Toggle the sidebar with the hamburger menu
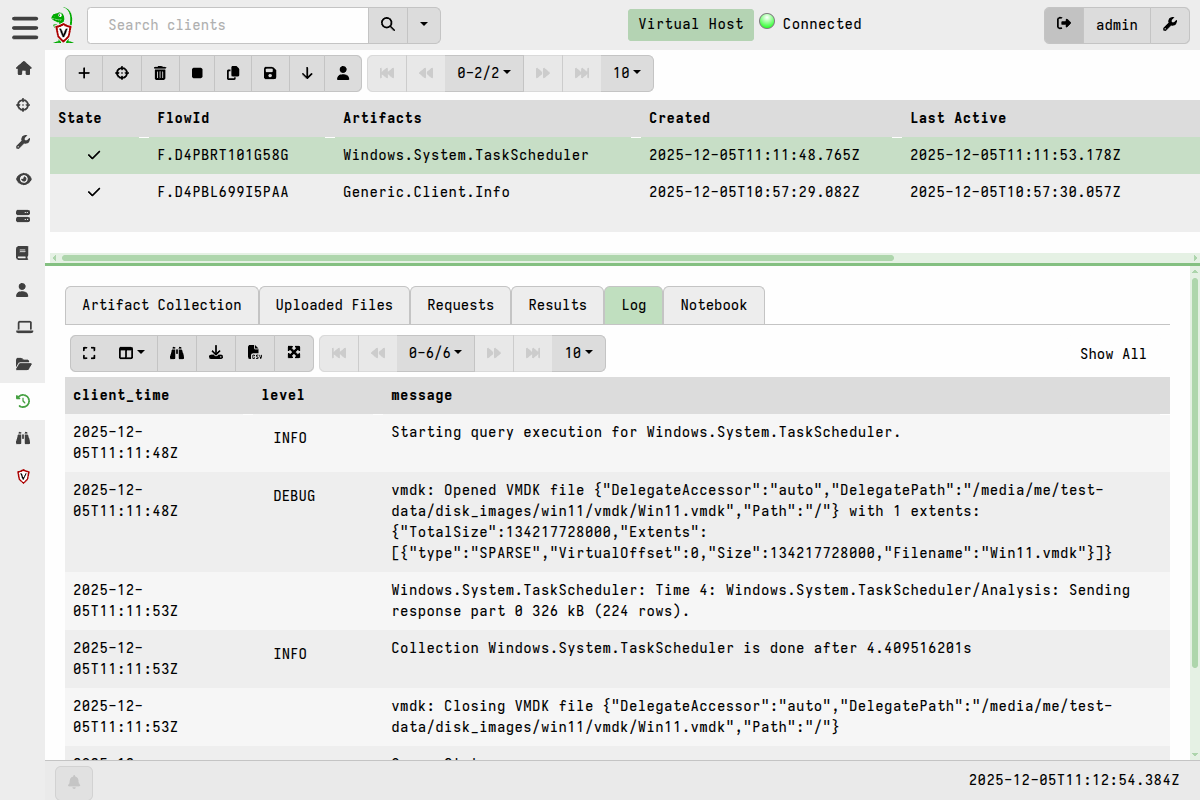The image size is (1200, 800). click(x=25, y=26)
